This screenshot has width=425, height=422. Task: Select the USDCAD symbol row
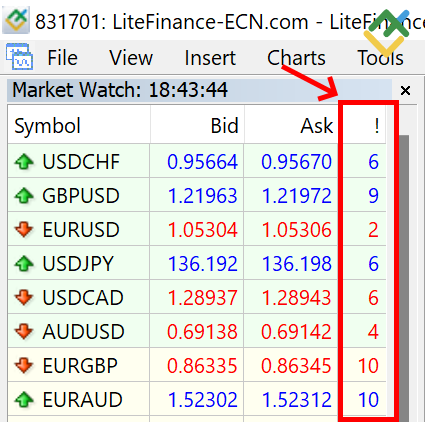click(197, 297)
